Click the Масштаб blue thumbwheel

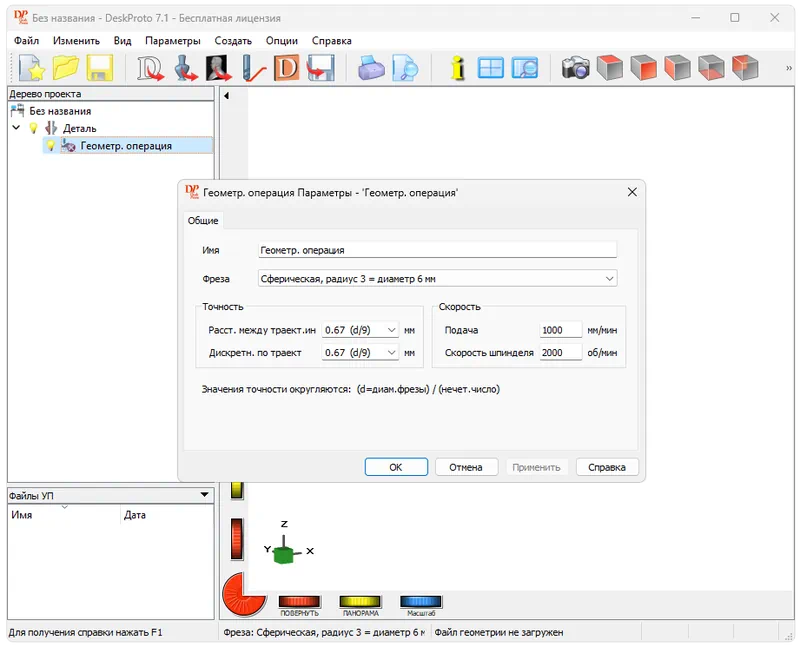tap(421, 601)
